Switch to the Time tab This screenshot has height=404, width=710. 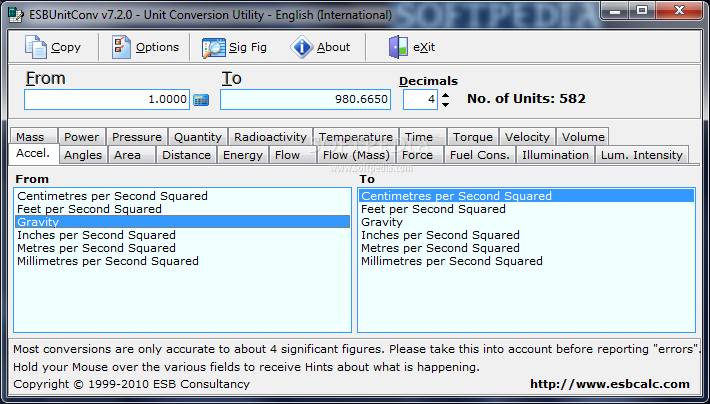click(x=423, y=137)
